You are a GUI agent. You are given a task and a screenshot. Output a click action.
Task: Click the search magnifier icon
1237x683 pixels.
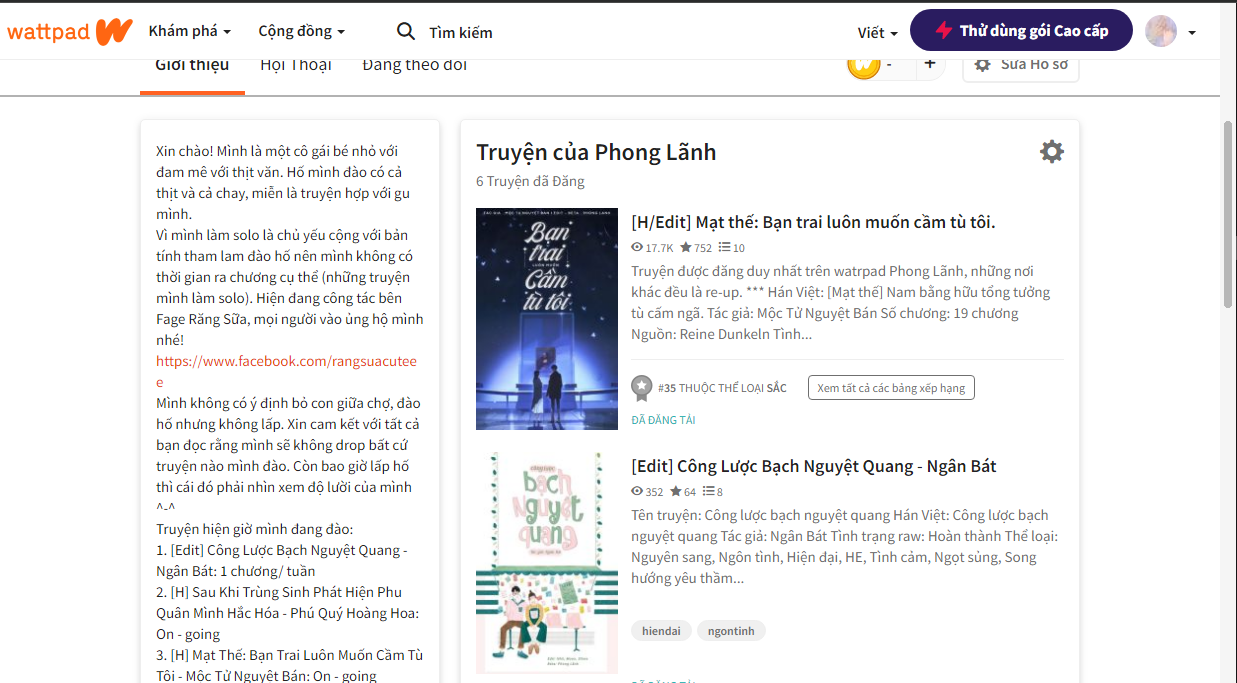tap(406, 32)
